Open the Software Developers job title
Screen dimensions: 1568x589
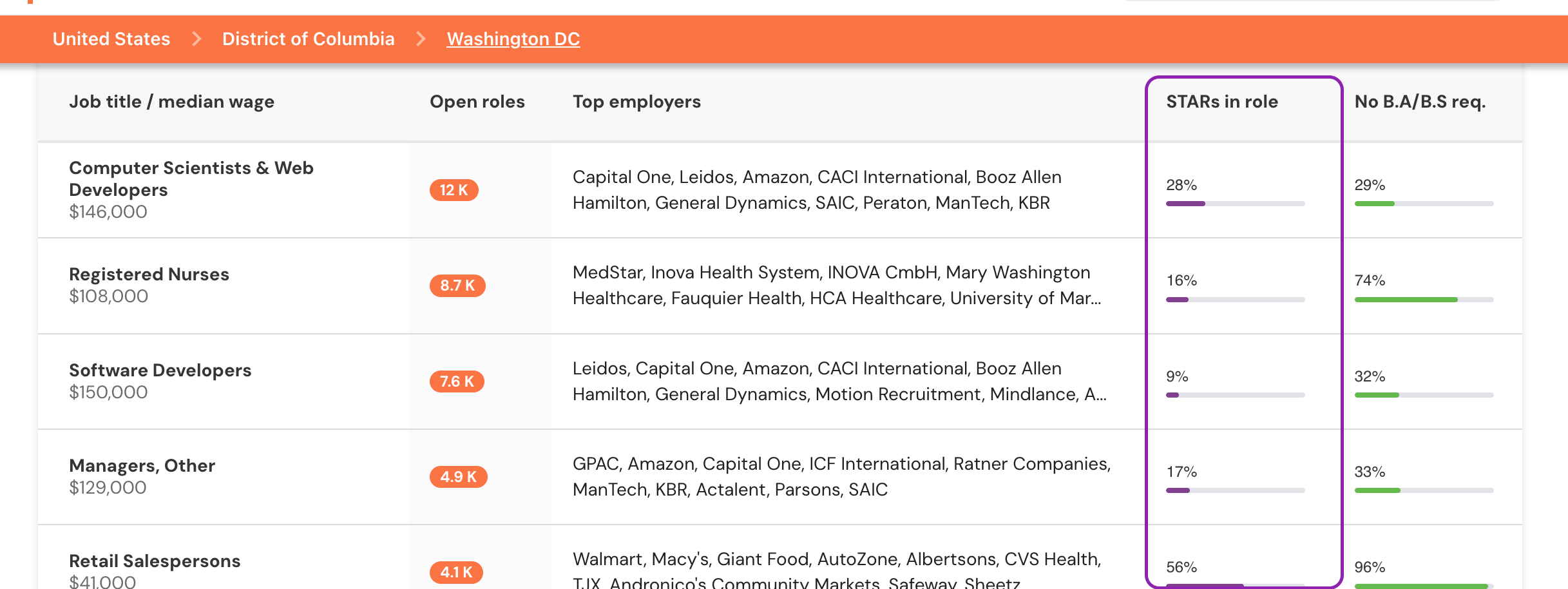coord(160,370)
